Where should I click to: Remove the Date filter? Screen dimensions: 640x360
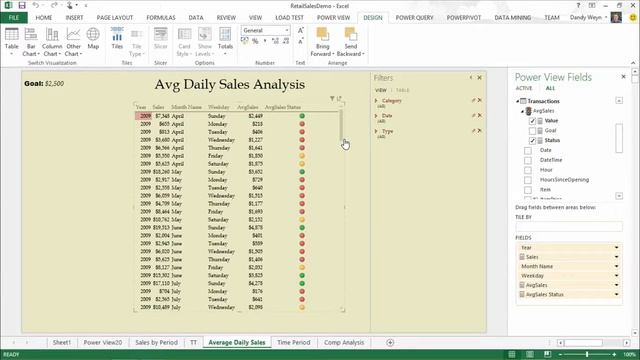click(480, 116)
